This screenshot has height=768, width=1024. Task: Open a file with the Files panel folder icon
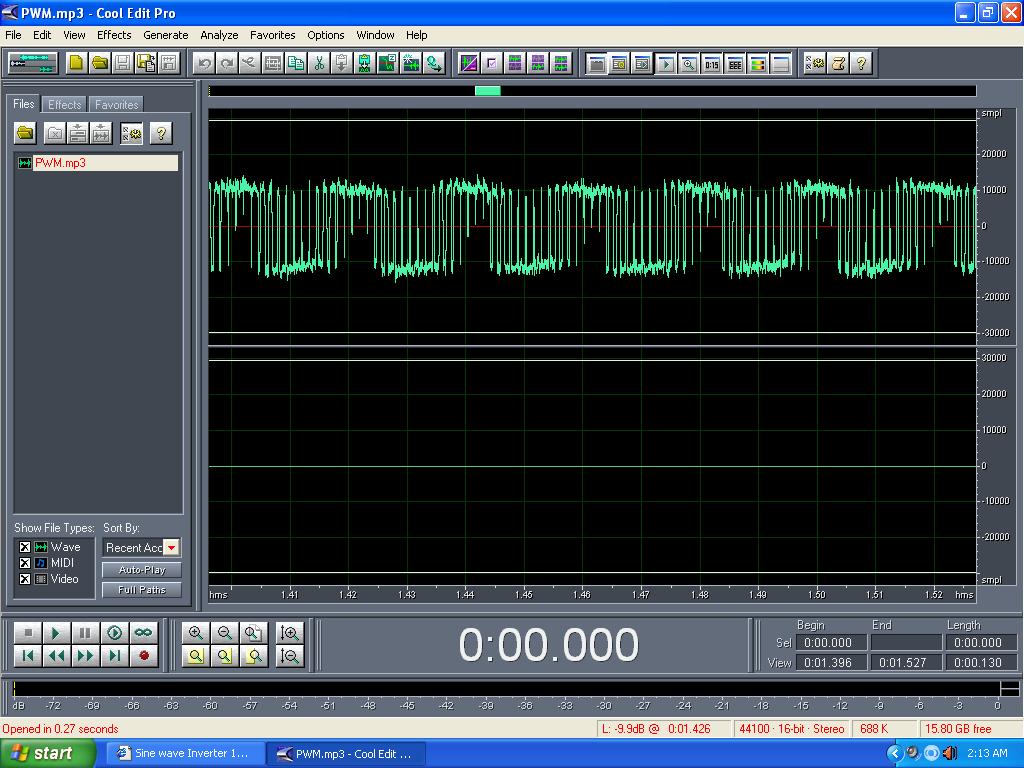[25, 133]
